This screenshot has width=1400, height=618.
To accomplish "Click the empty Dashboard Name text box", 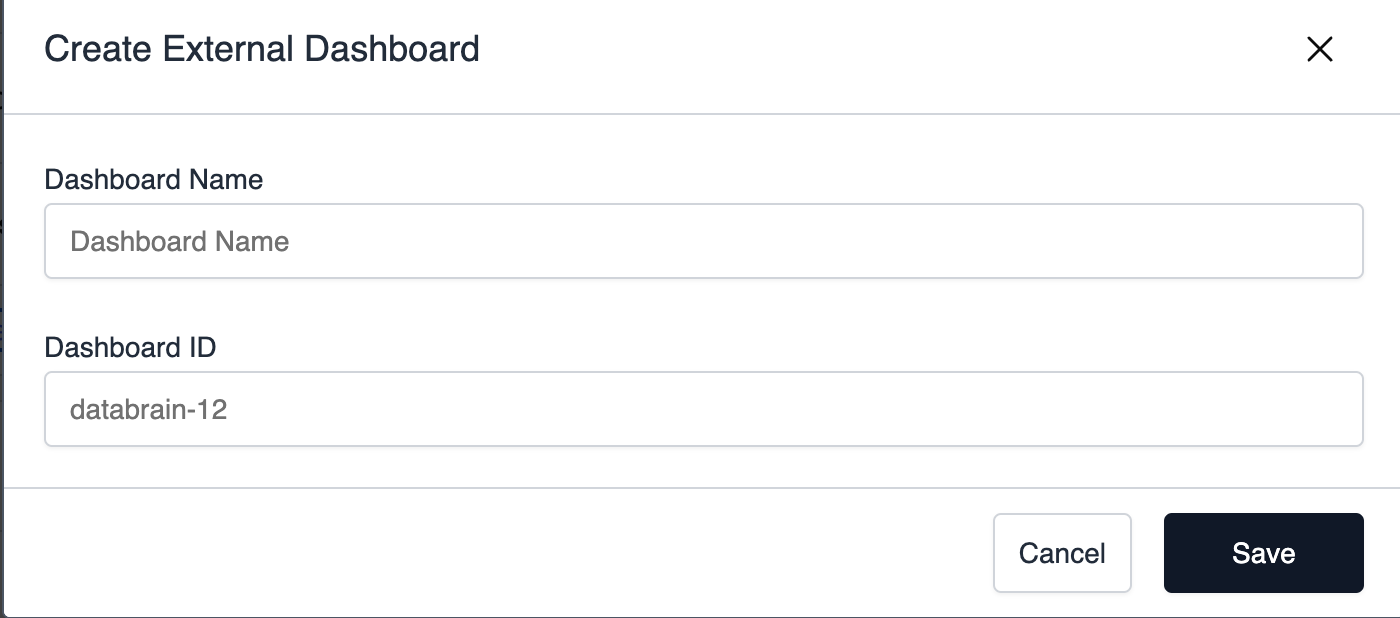I will coord(700,240).
